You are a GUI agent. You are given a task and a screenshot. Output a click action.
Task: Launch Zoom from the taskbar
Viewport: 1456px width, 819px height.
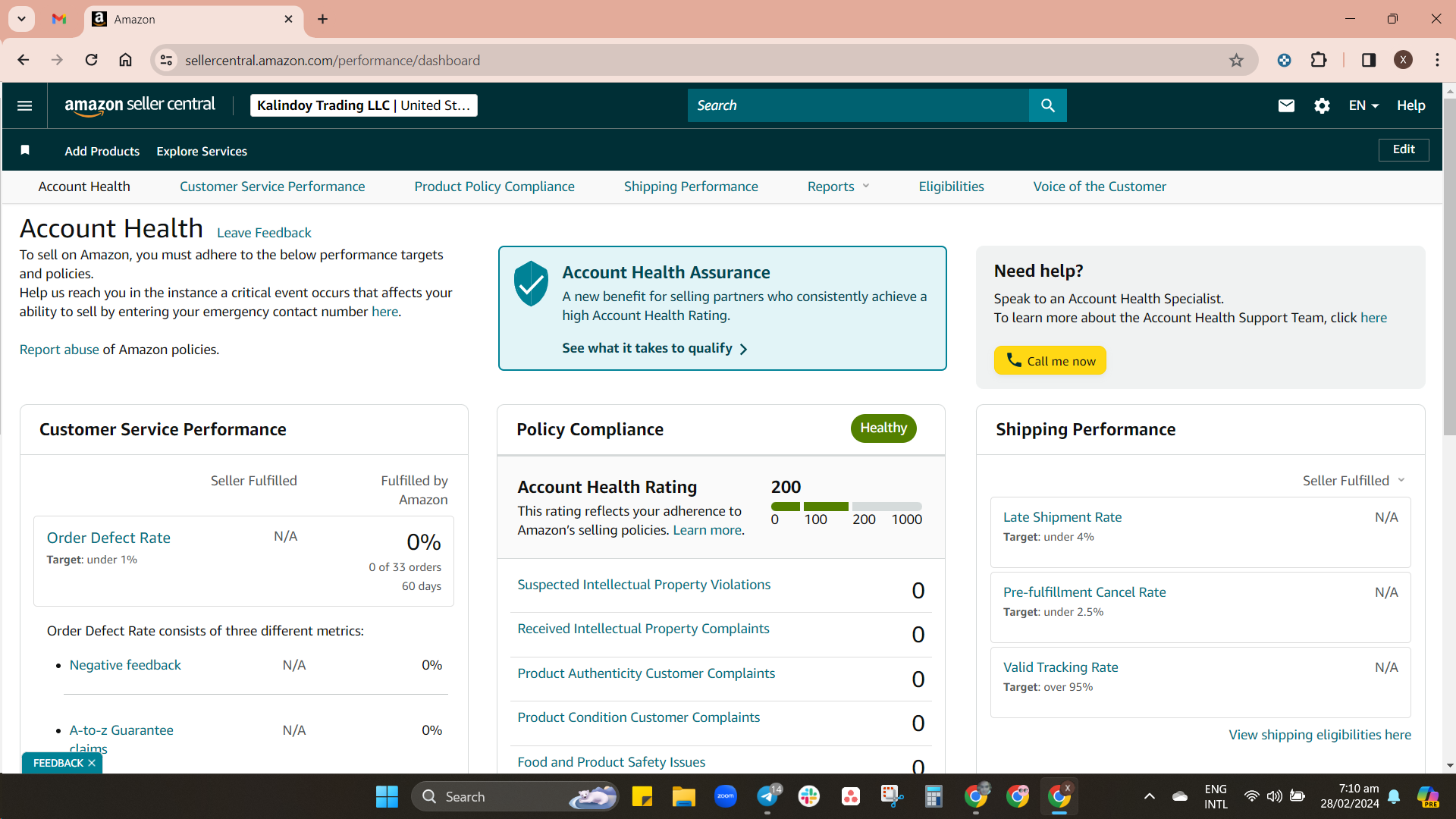pos(726,796)
